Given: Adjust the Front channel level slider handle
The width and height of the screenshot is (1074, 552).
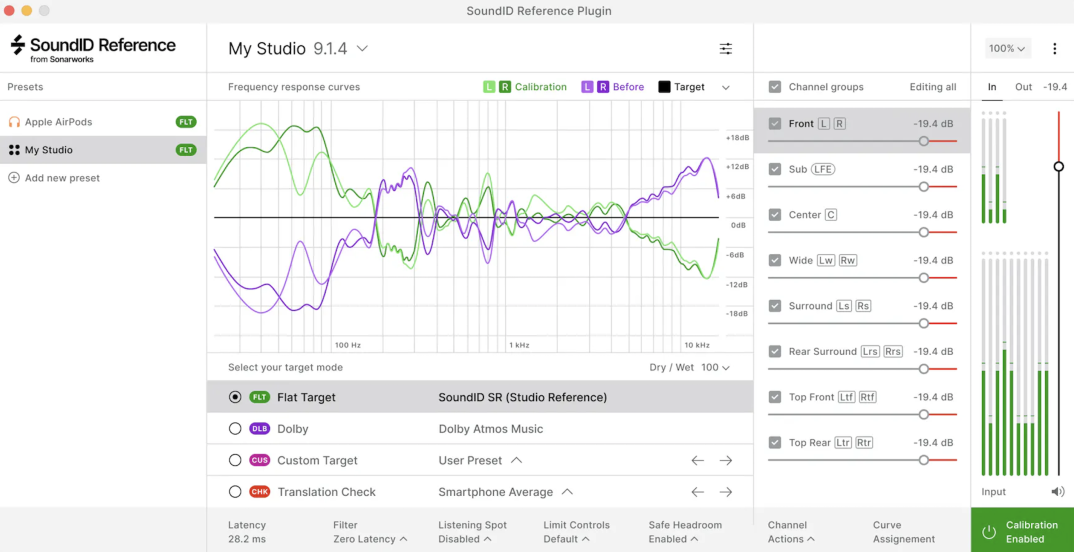Looking at the screenshot, I should 924,141.
